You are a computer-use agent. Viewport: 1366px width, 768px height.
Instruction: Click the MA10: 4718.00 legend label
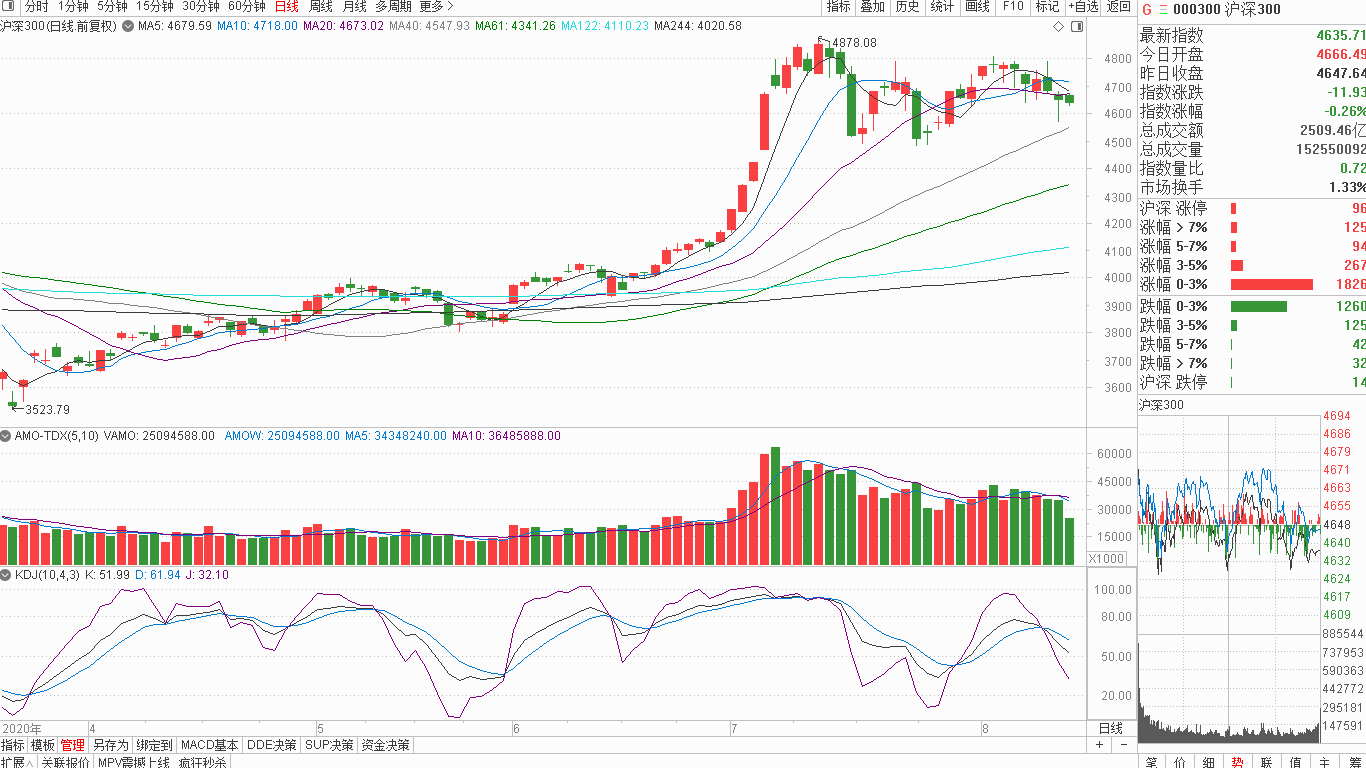click(x=257, y=26)
